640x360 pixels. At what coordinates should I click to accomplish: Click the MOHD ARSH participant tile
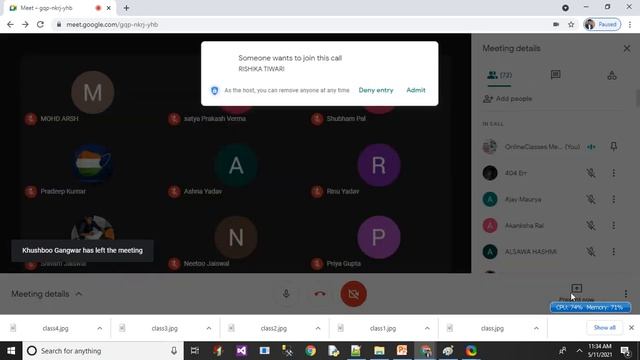(93, 92)
